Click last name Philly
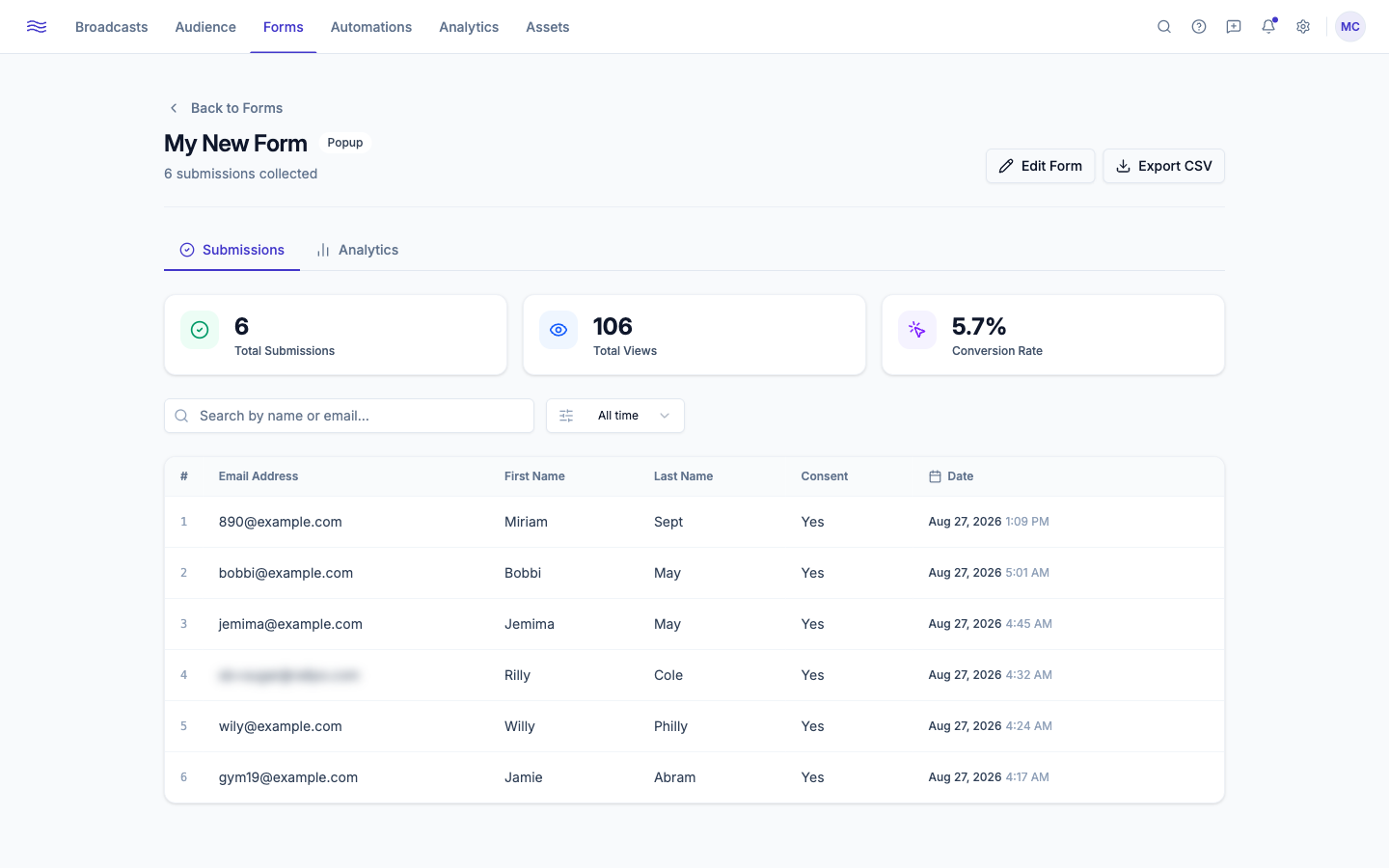This screenshot has width=1389, height=868. [670, 726]
